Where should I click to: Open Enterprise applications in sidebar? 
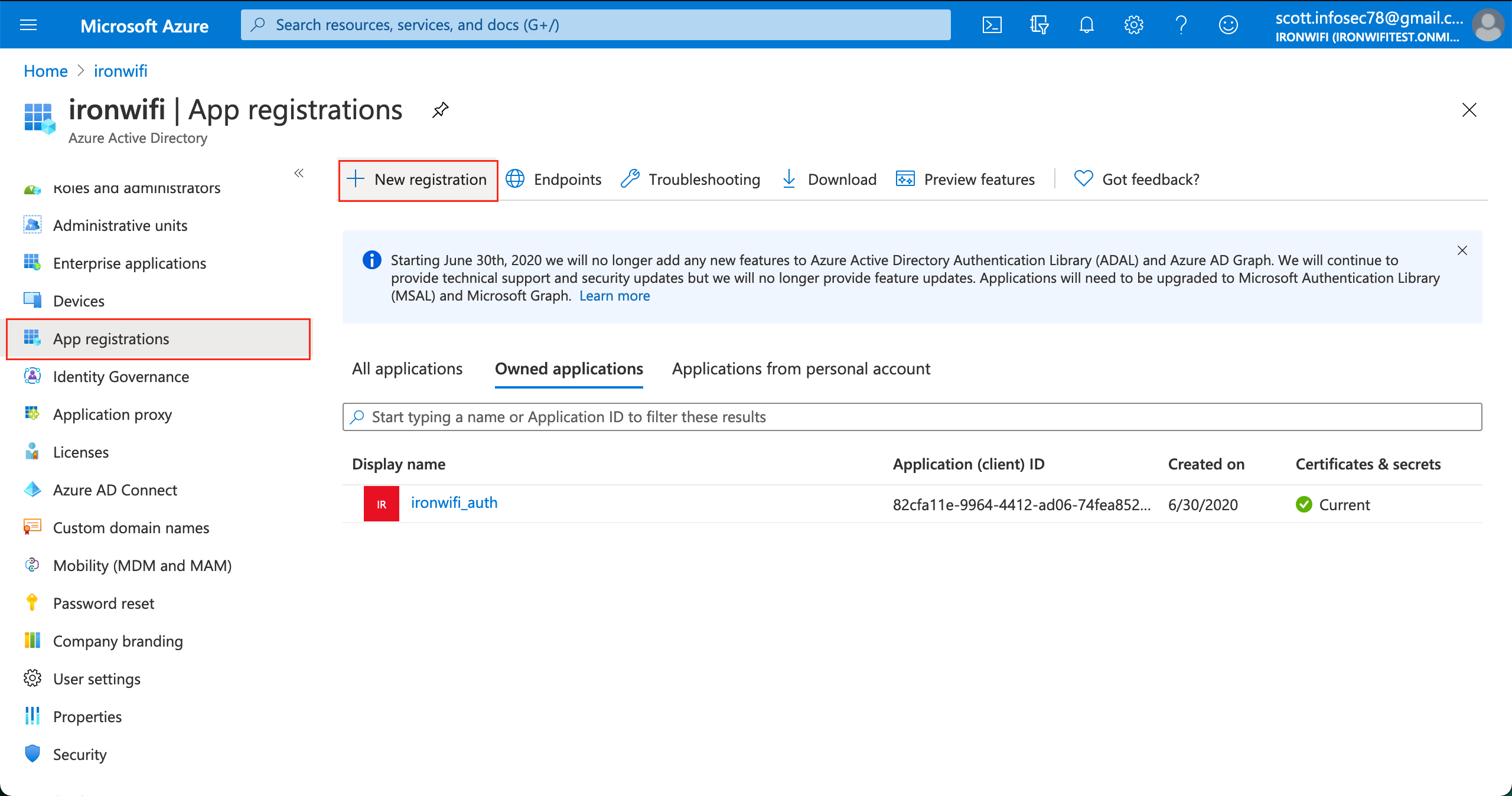click(129, 263)
